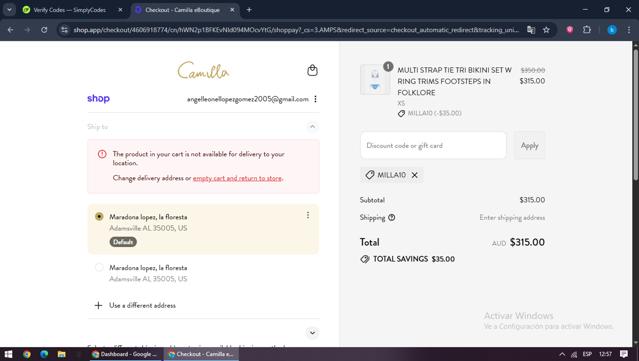Viewport: 639px width, 361px height.
Task: Apply the discount code
Action: pos(529,145)
